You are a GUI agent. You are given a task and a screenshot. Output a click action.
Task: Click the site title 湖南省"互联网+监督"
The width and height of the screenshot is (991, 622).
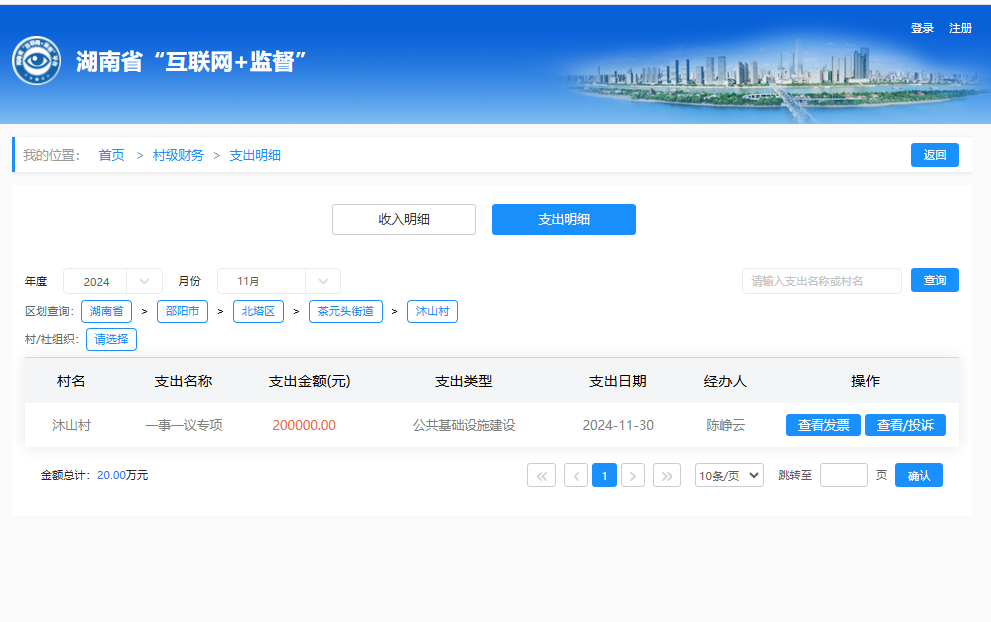pos(191,61)
